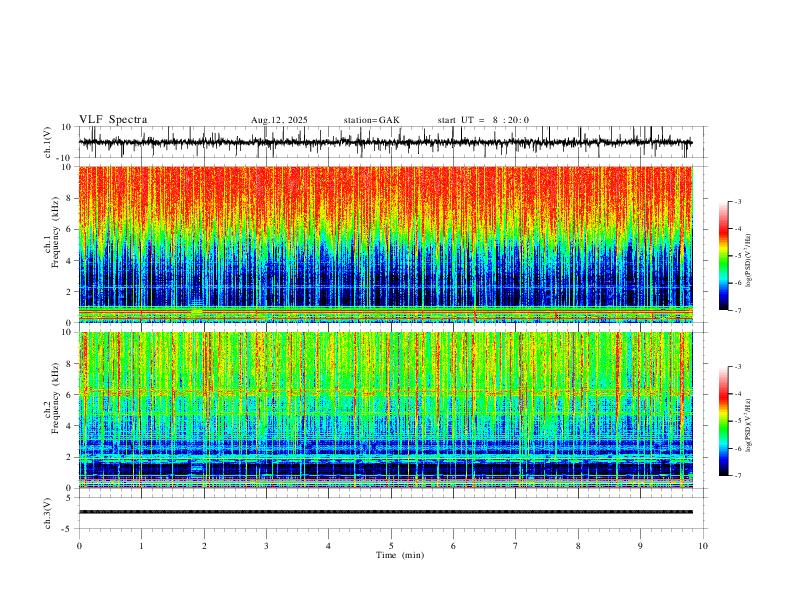Click the "-3" label on ch.1 color scale
Screen dimensions: 792x612
point(737,201)
